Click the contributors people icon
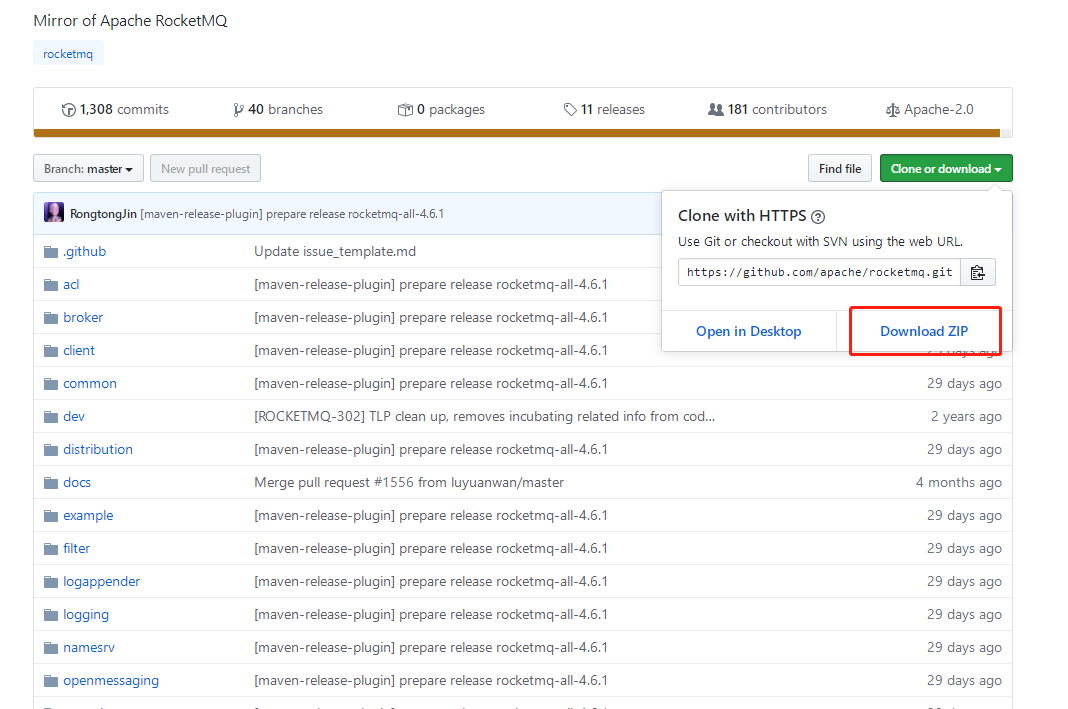 [715, 109]
